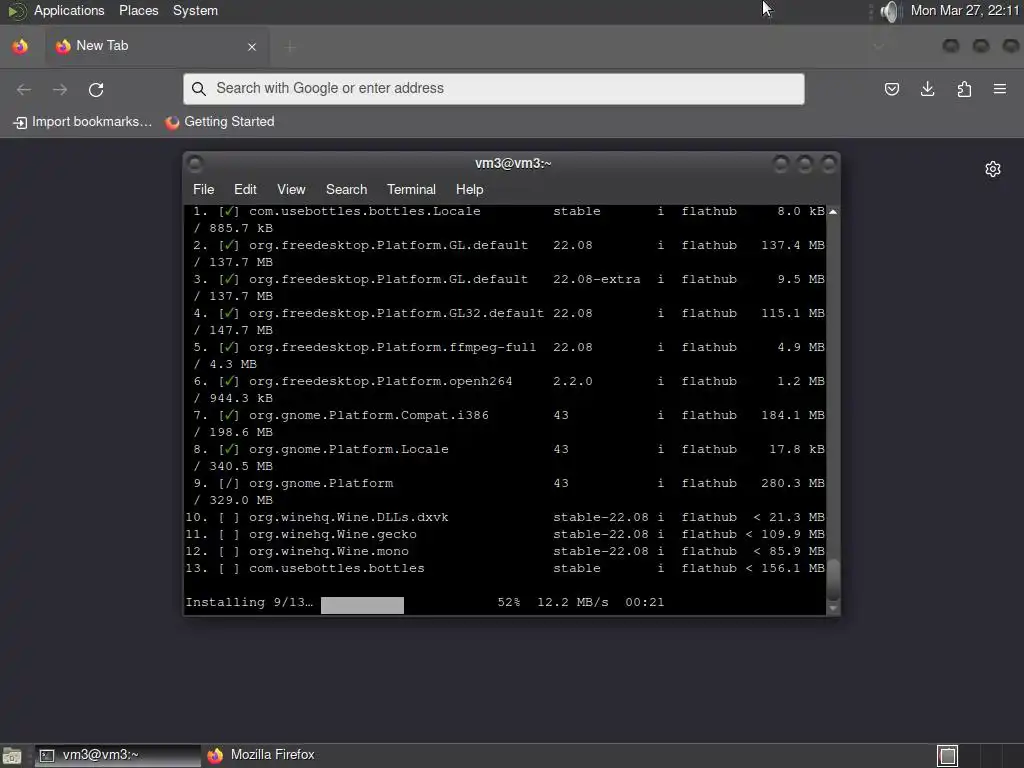This screenshot has width=1024, height=768.
Task: Click text org.winehq.Wine.DLLs.dxvk
Action: (x=349, y=517)
